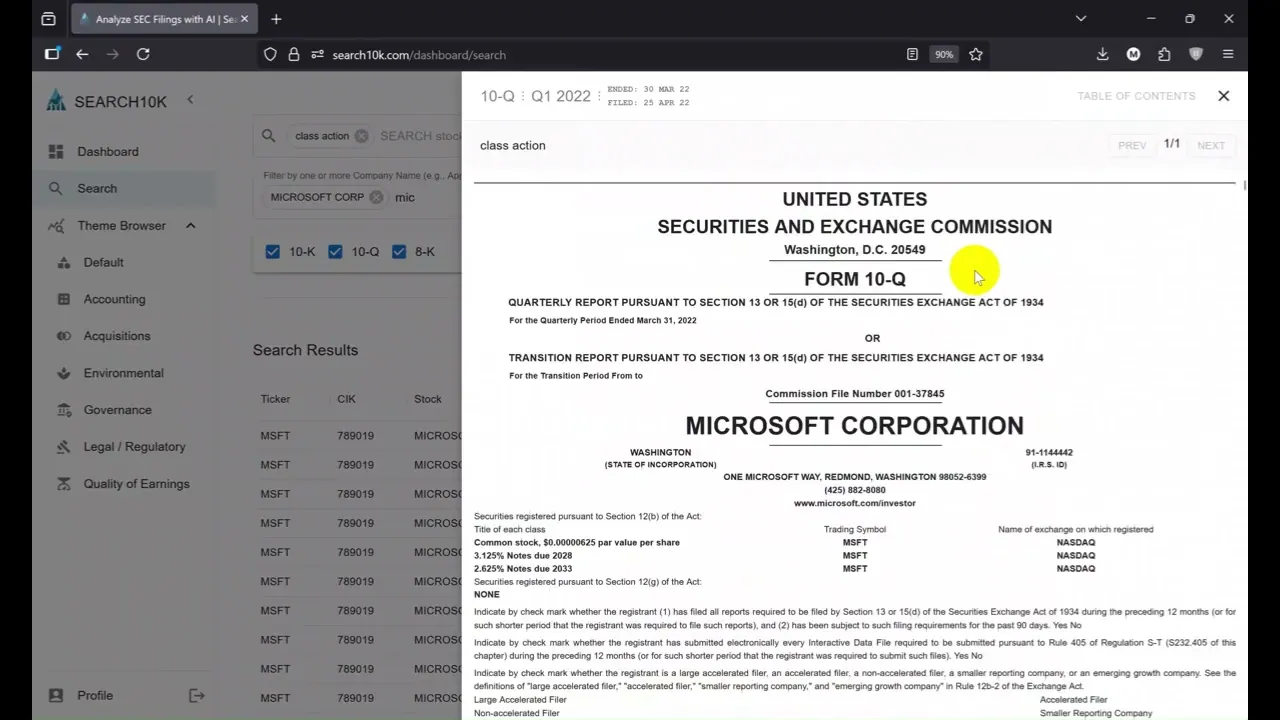Click the PREV match button
The image size is (1280, 720).
1132,145
